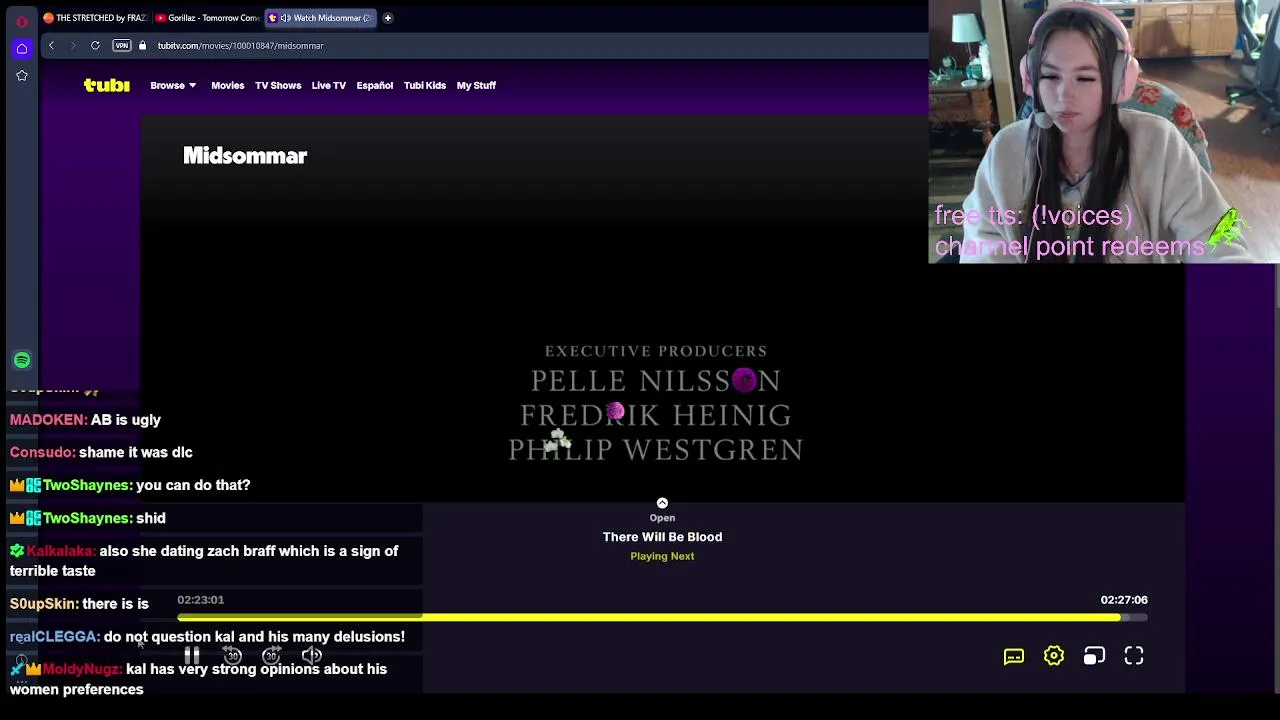Open Tubi Kids section
Image resolution: width=1280 pixels, height=720 pixels.
coord(425,85)
